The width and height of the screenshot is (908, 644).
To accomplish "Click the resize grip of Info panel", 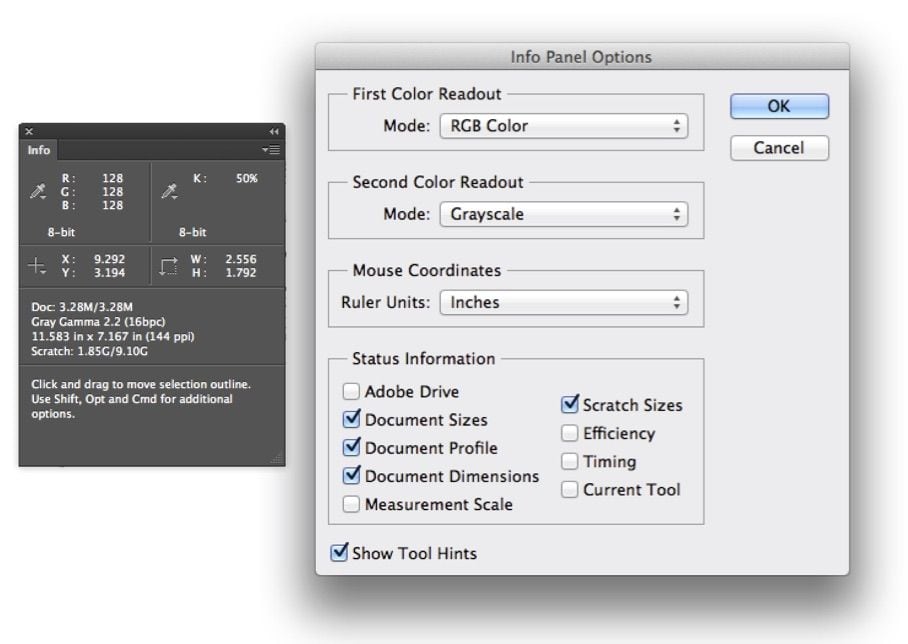I will (277, 458).
